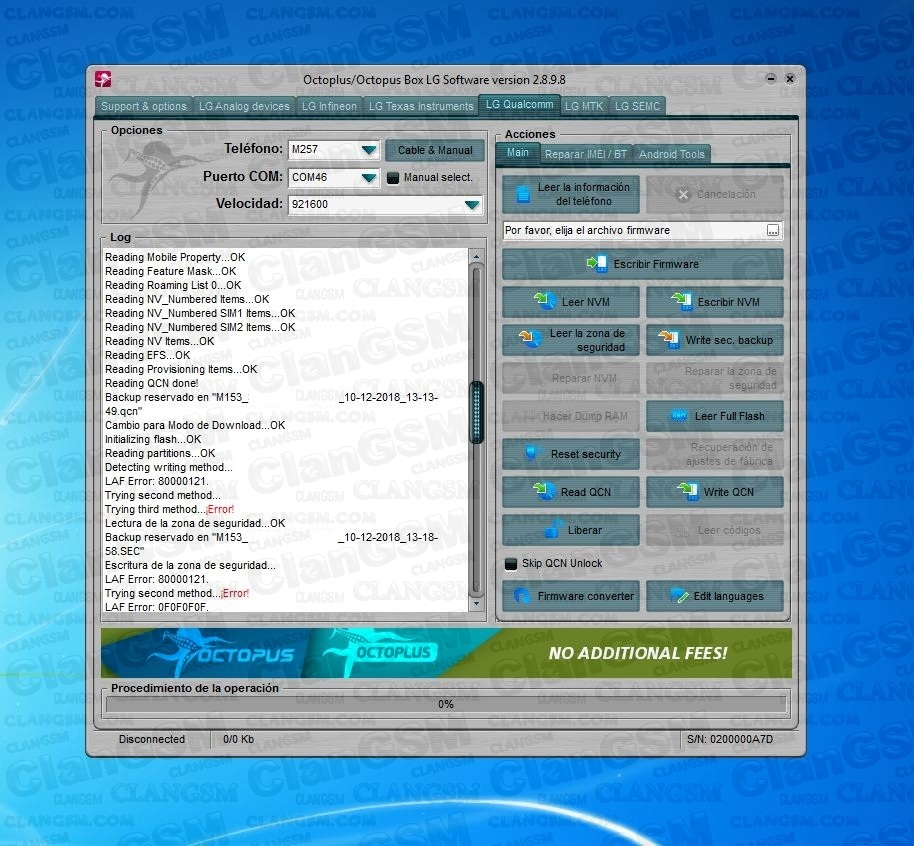
Task: Open the LG Analog devices tab
Action: tap(244, 106)
